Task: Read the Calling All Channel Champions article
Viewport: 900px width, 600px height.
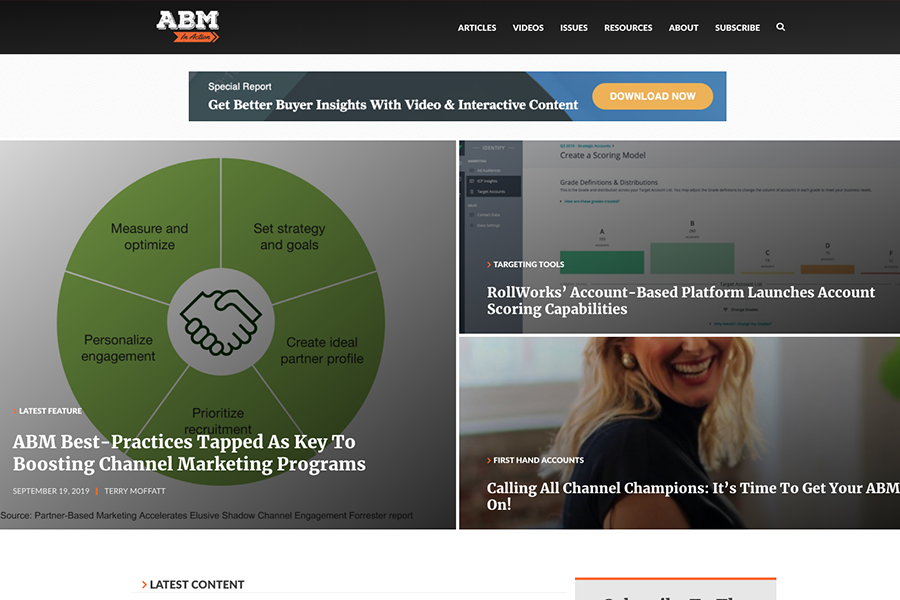Action: [x=693, y=496]
